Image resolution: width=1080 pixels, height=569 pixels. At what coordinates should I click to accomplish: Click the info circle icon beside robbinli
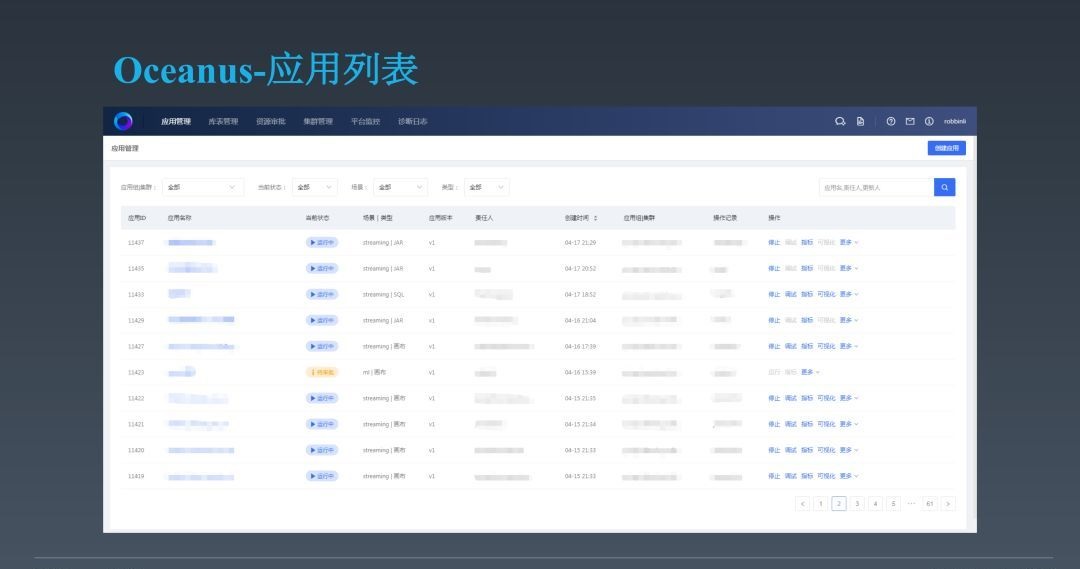tap(929, 121)
